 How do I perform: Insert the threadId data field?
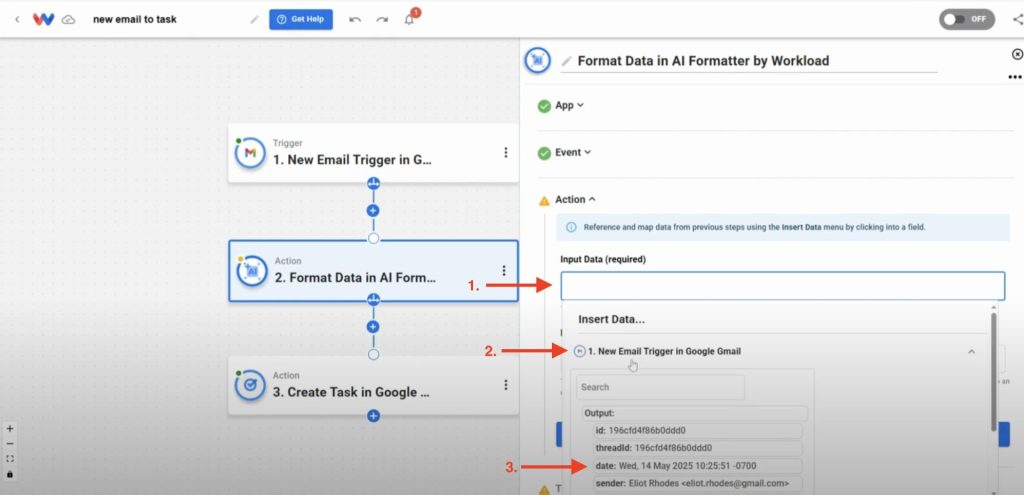pos(697,449)
